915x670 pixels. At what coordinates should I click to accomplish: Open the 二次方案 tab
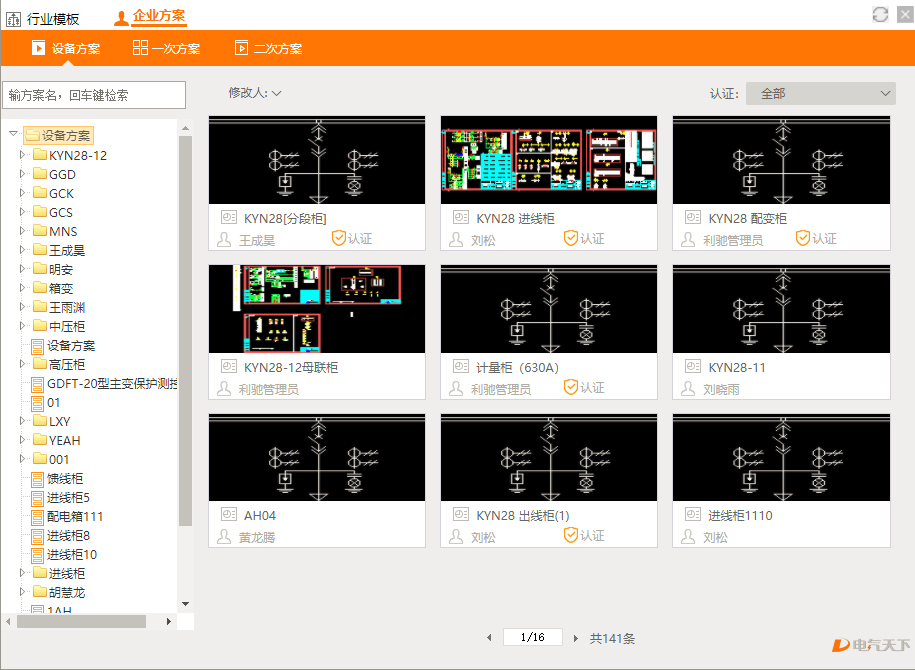(x=268, y=48)
